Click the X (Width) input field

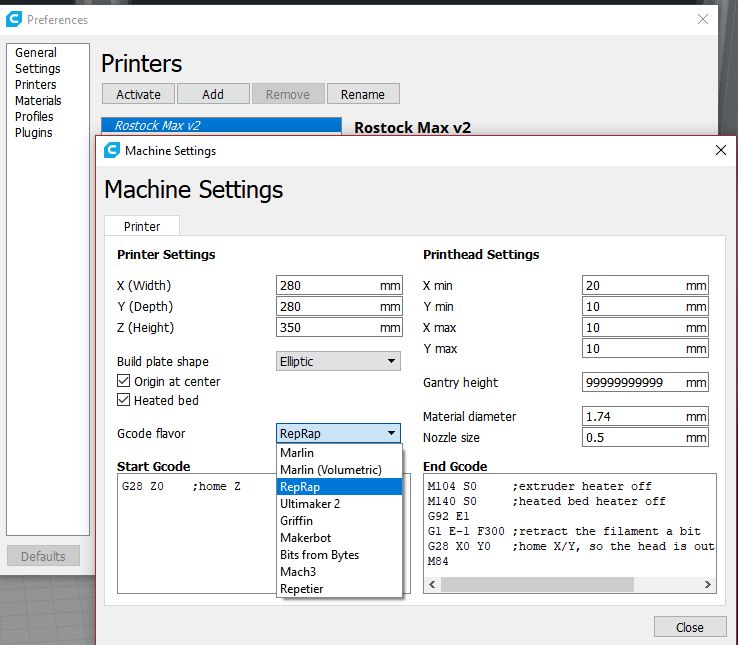pyautogui.click(x=327, y=285)
